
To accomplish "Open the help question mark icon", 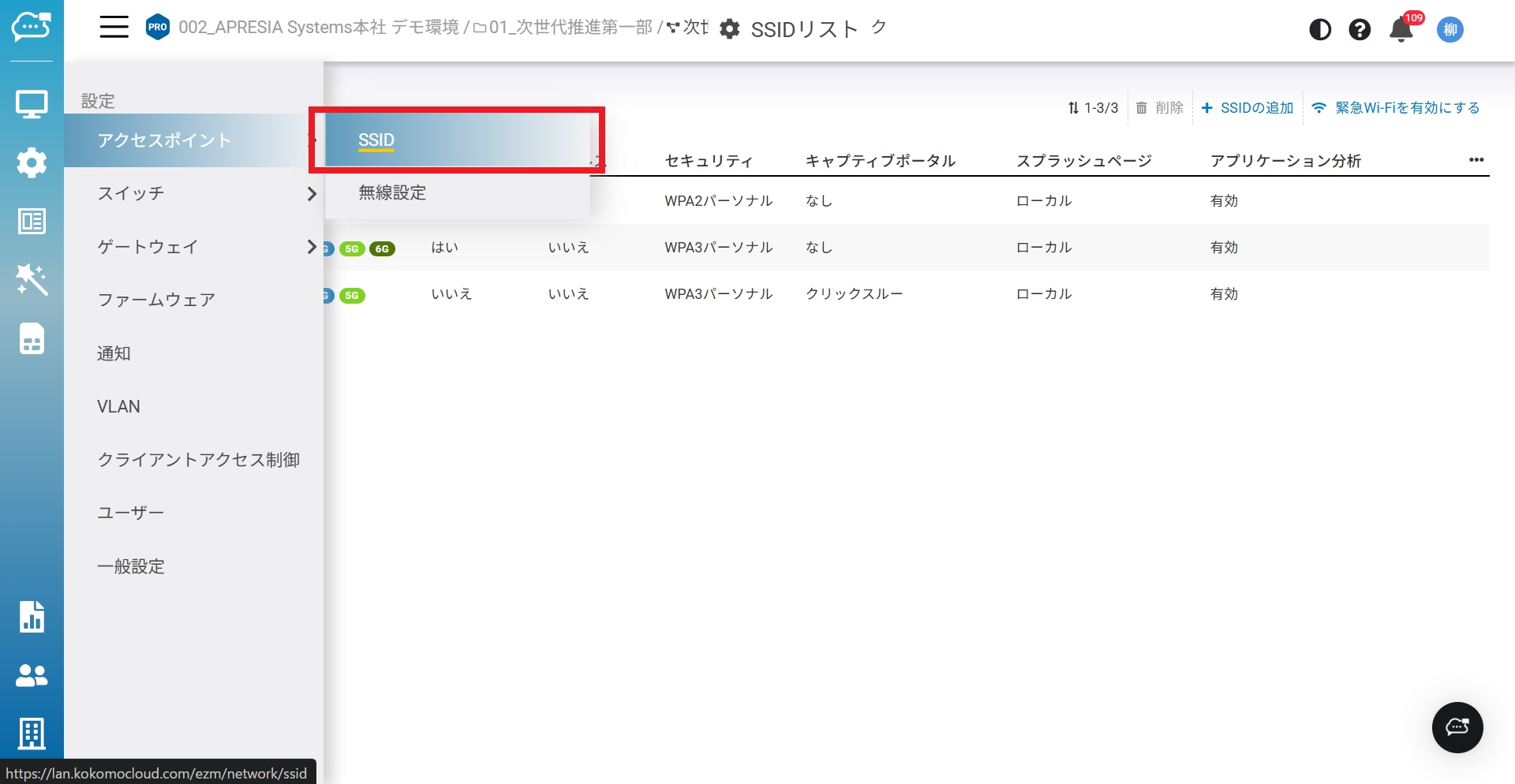I will [1359, 30].
